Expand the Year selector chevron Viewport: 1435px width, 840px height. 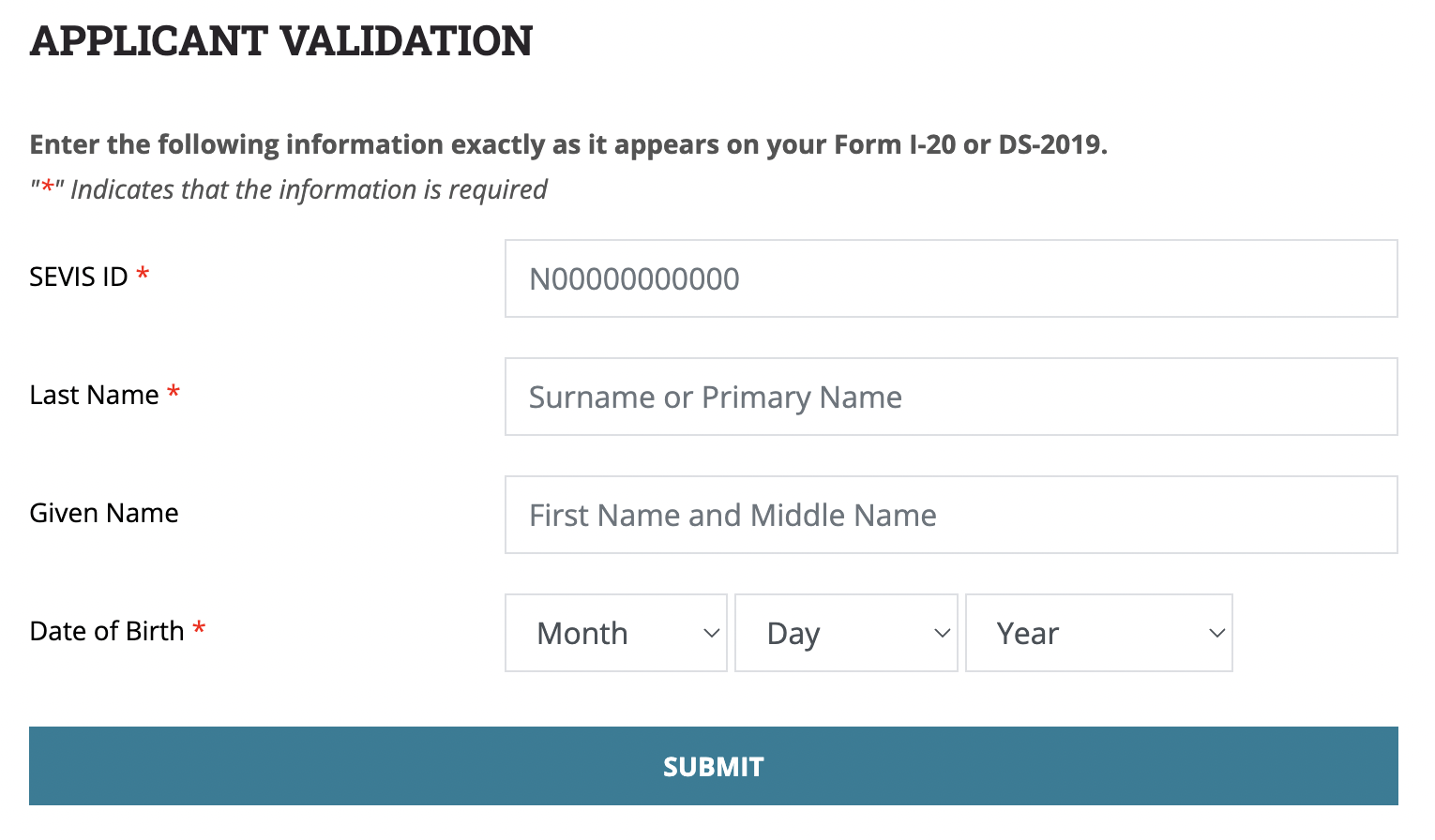(1216, 633)
